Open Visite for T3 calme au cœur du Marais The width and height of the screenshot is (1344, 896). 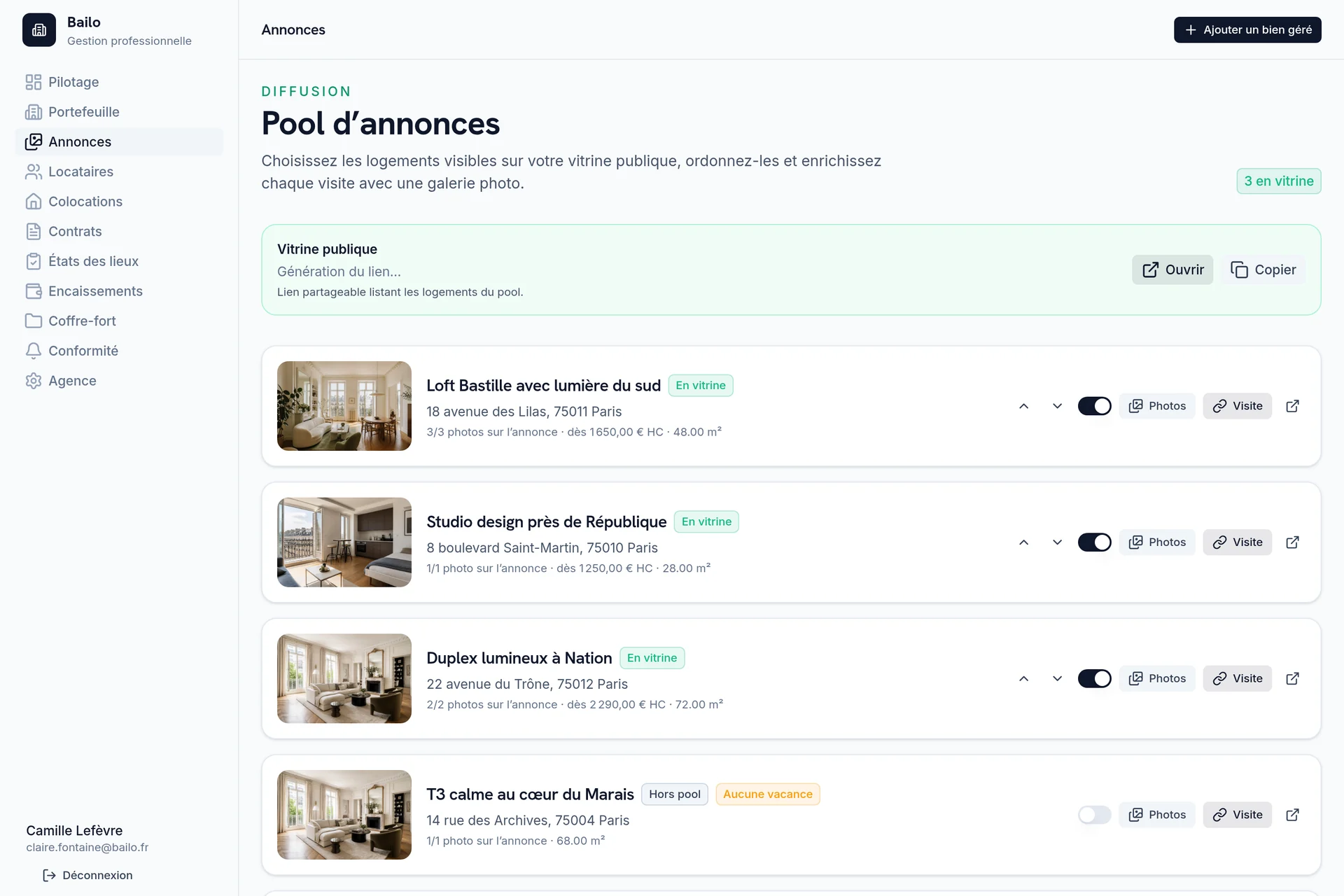pyautogui.click(x=1238, y=815)
